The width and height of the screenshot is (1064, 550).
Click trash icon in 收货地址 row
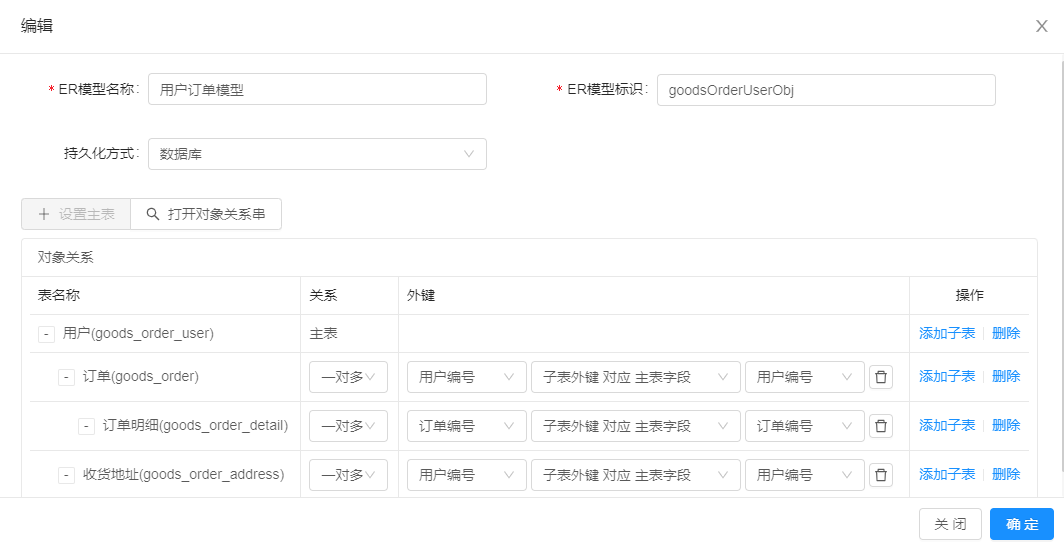point(881,475)
